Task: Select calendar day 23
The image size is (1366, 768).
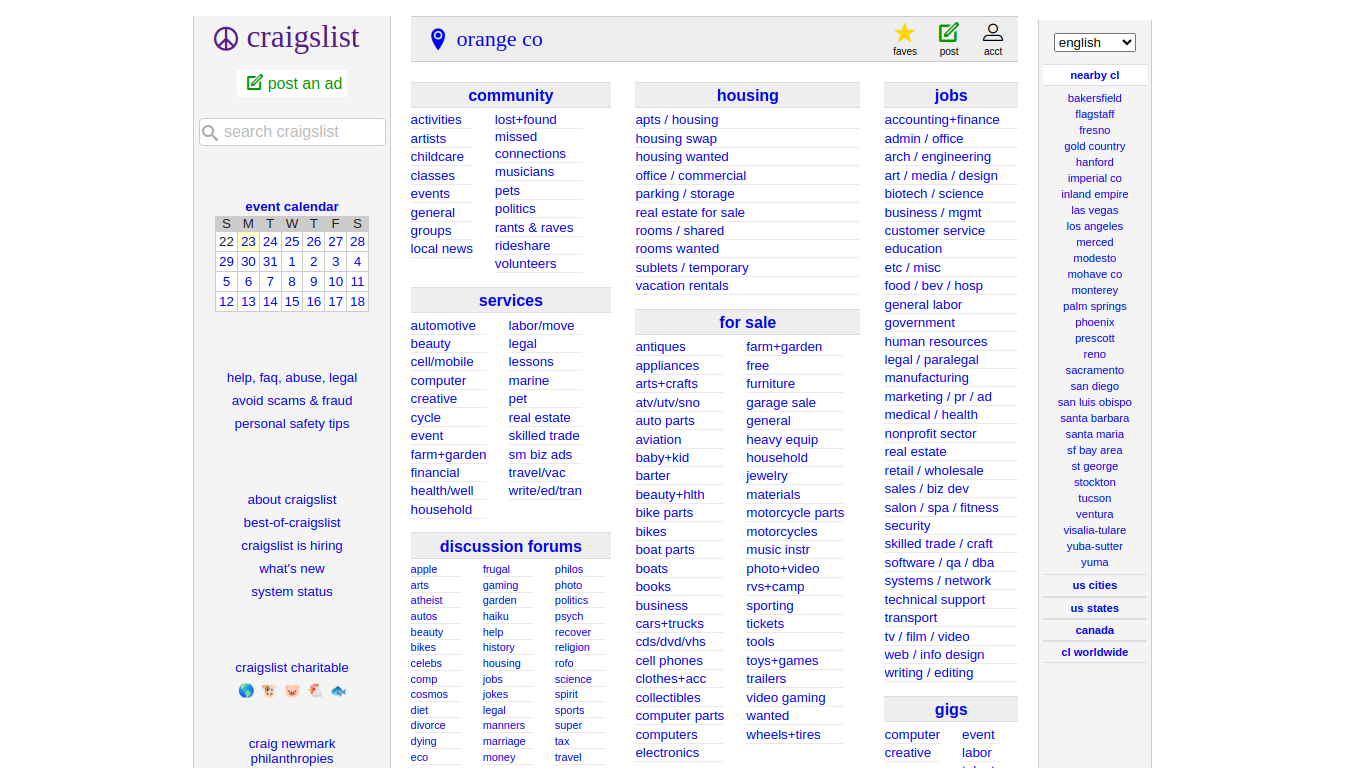Action: [248, 241]
